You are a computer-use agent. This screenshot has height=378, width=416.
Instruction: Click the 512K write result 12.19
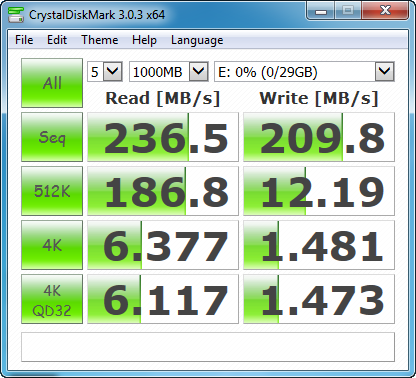[x=319, y=191]
